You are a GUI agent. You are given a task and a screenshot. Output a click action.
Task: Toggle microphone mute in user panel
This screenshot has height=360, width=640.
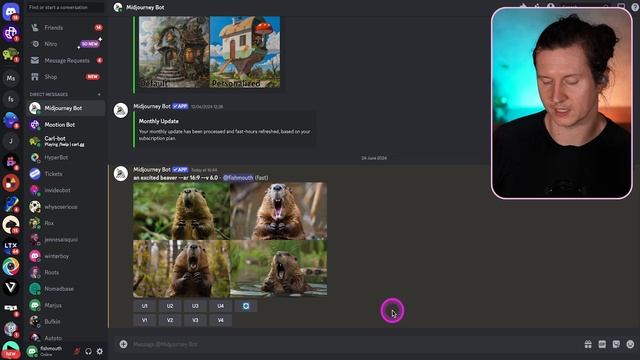[x=77, y=351]
